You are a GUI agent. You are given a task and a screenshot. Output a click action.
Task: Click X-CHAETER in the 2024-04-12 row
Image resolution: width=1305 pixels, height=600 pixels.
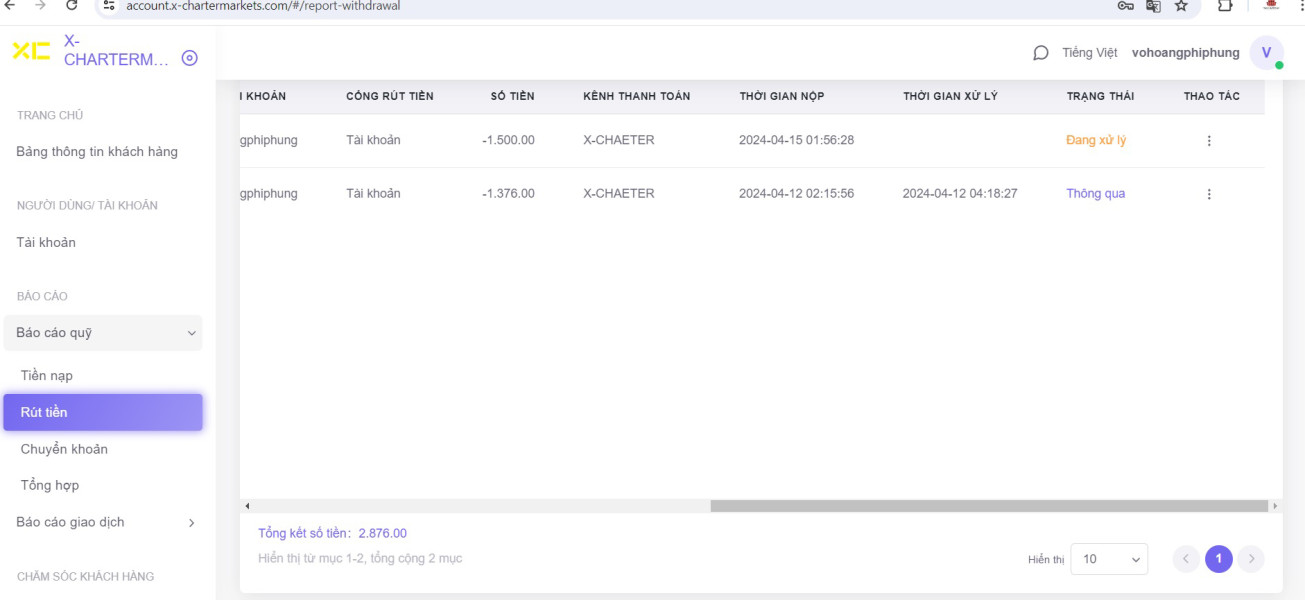click(619, 193)
